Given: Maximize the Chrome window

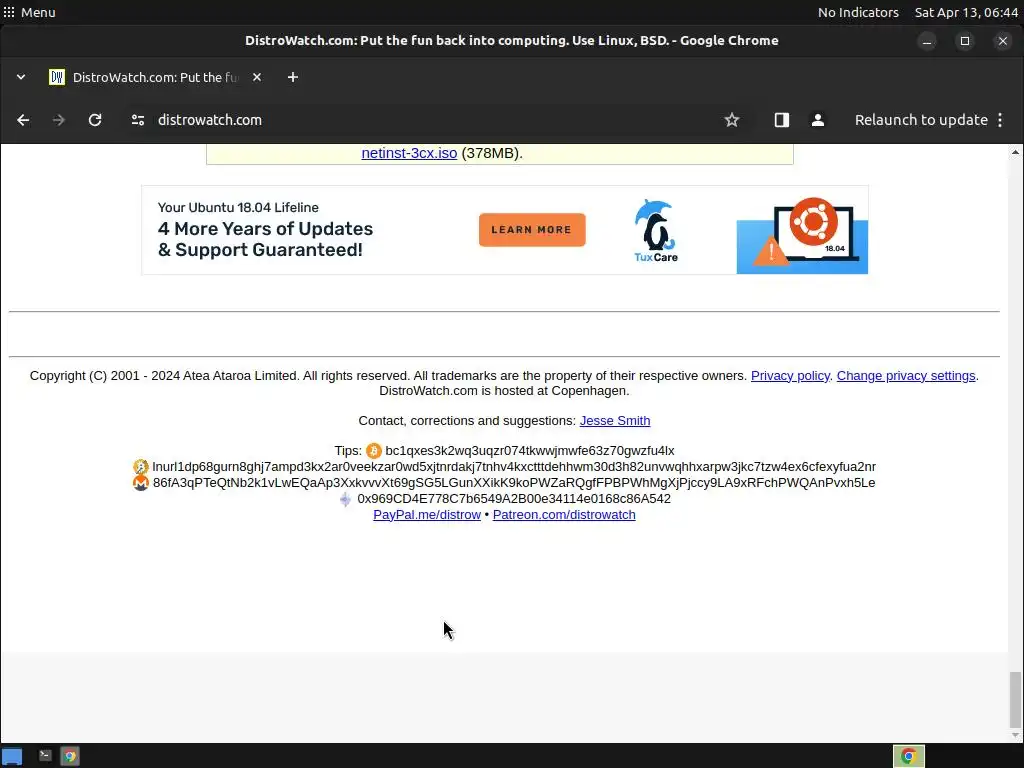Looking at the screenshot, I should [965, 41].
